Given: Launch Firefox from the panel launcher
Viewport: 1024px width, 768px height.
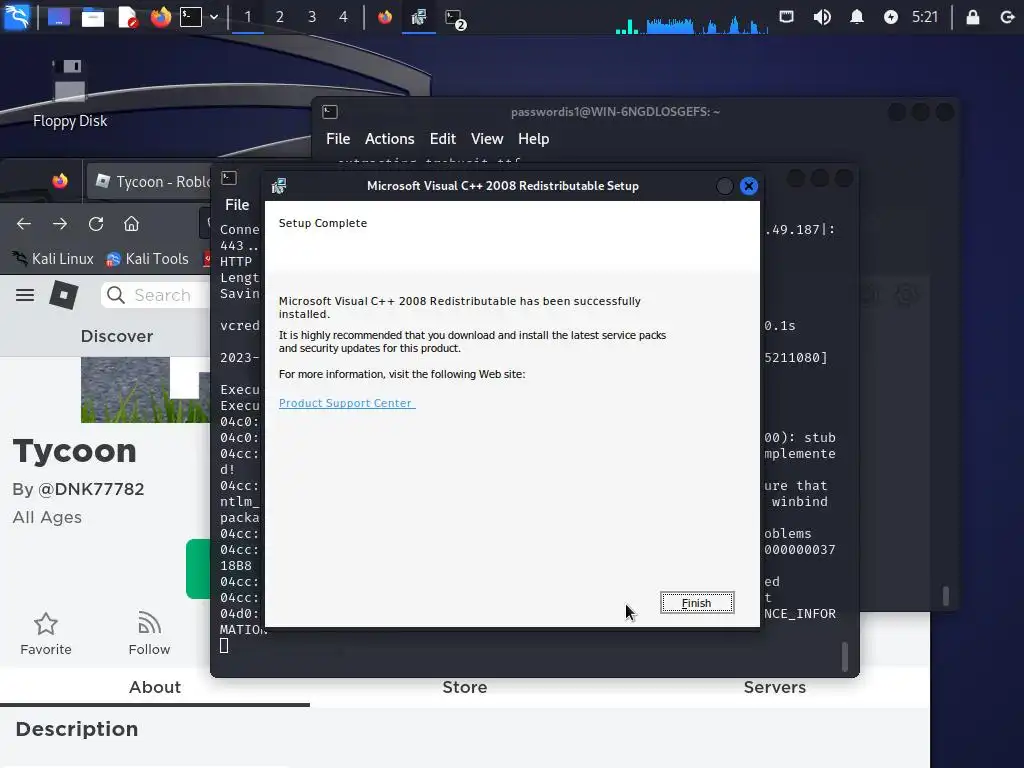Looking at the screenshot, I should [161, 16].
